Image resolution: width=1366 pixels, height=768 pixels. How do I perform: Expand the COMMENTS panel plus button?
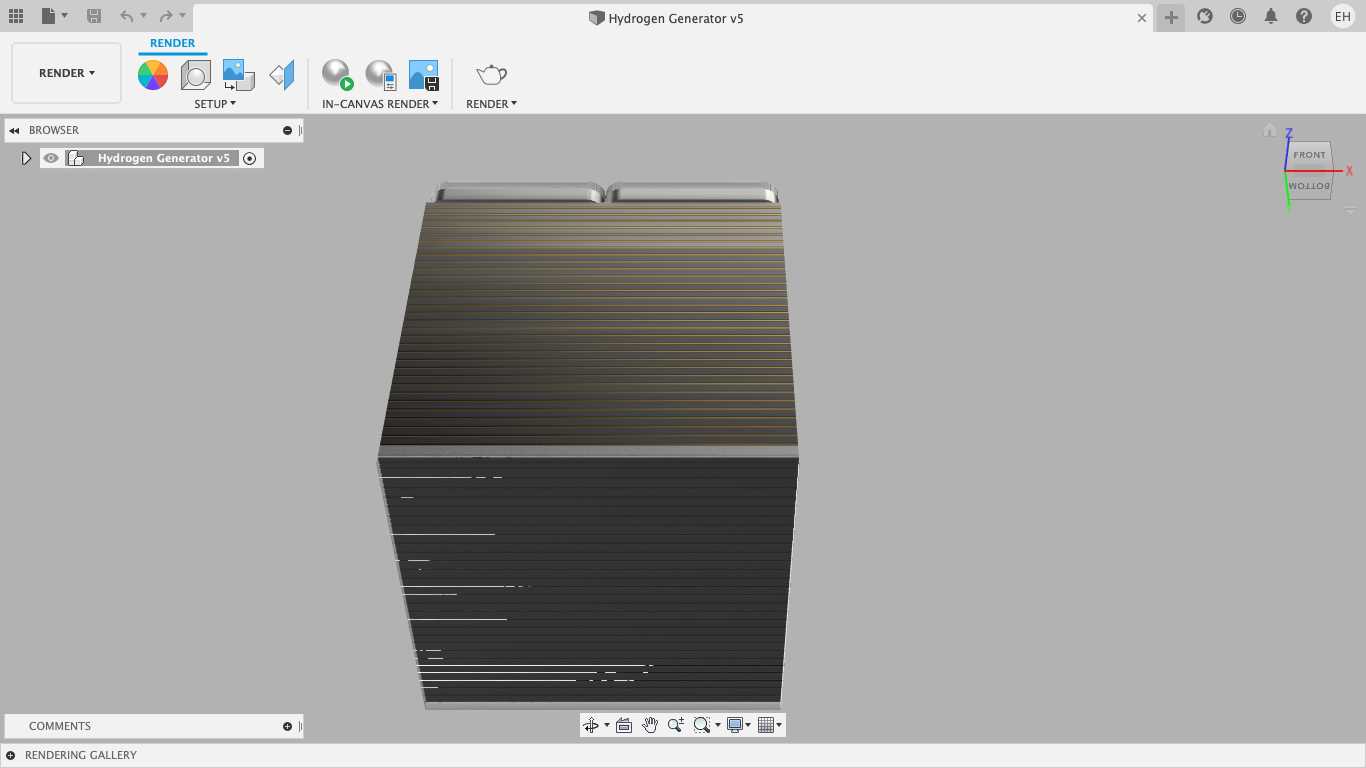pos(287,727)
